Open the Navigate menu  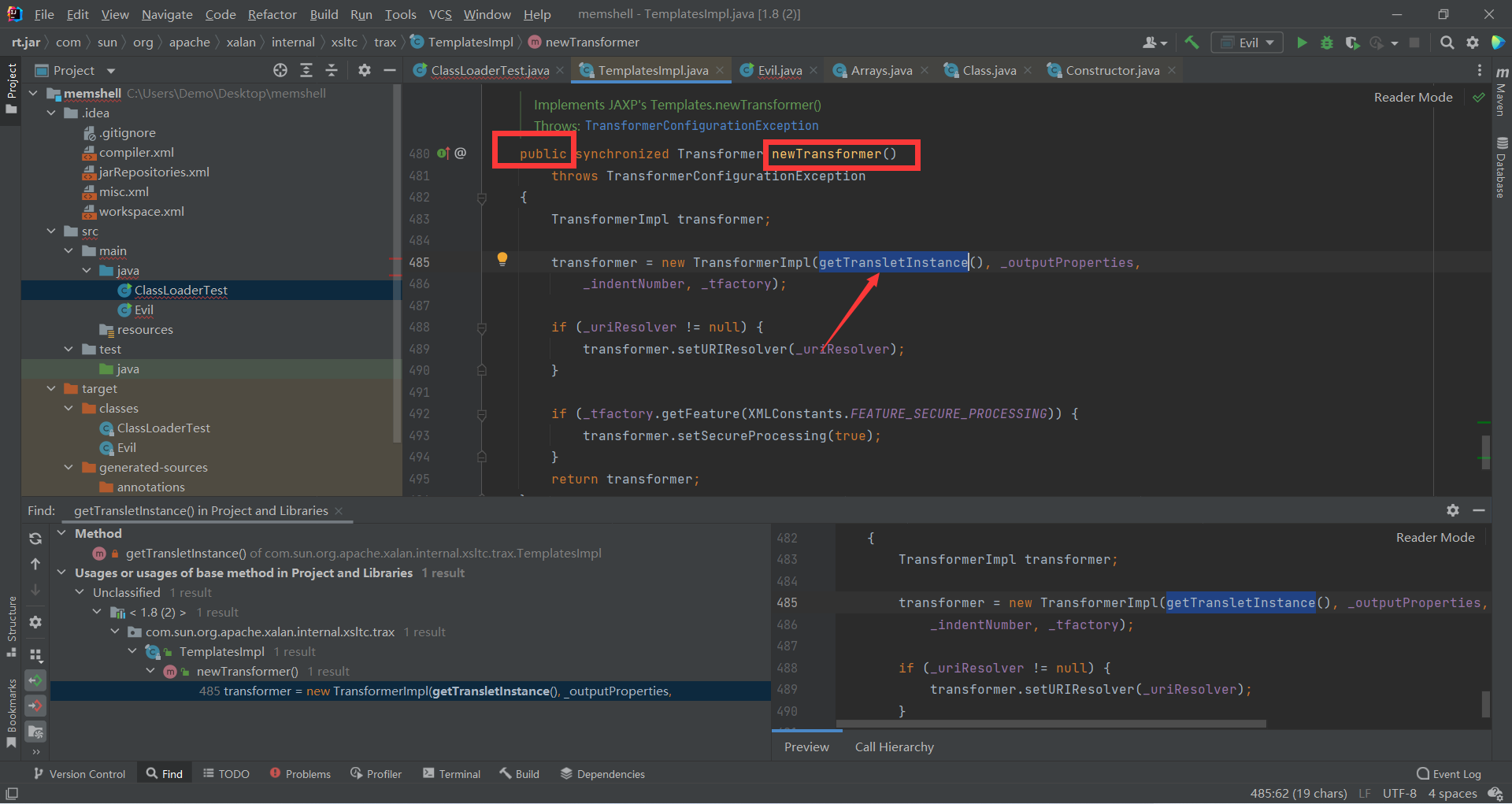tap(167, 14)
